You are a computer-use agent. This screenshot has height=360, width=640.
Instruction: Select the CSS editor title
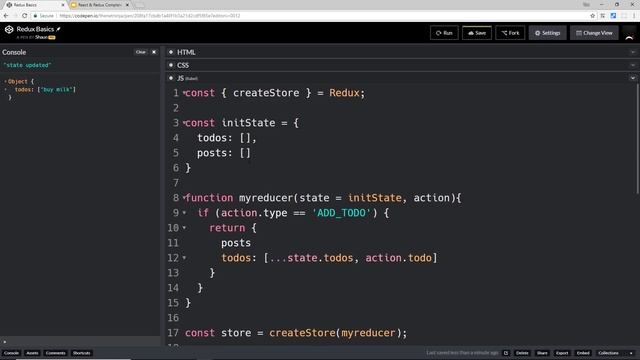(x=183, y=65)
